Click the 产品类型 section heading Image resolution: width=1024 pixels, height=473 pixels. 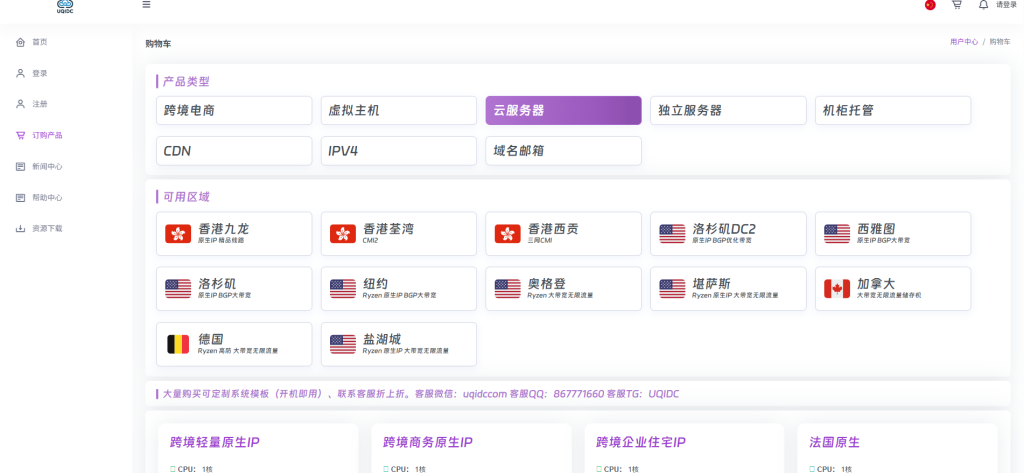pyautogui.click(x=186, y=82)
